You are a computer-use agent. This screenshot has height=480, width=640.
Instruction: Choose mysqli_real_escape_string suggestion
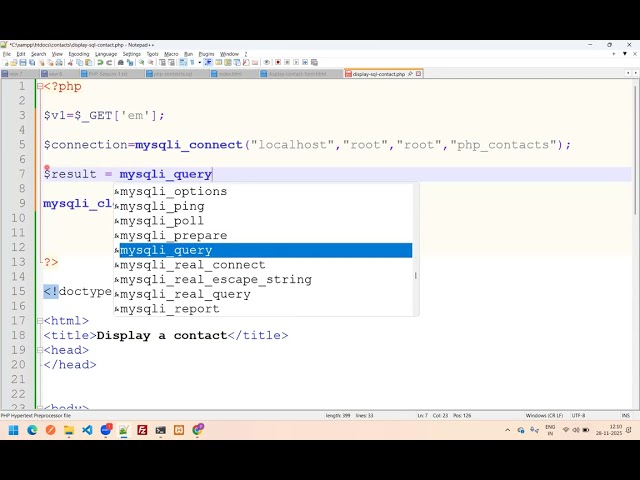(x=263, y=280)
